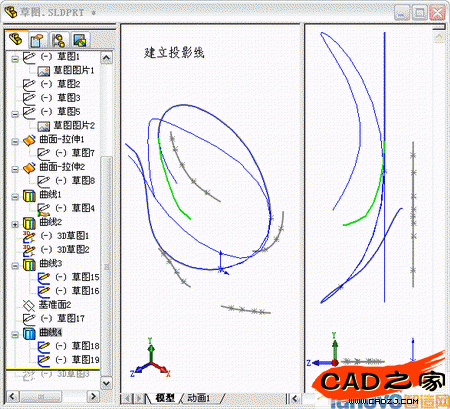This screenshot has width=450, height=409.
Task: Switch to the PropertyManager tab icon
Action: (37, 40)
